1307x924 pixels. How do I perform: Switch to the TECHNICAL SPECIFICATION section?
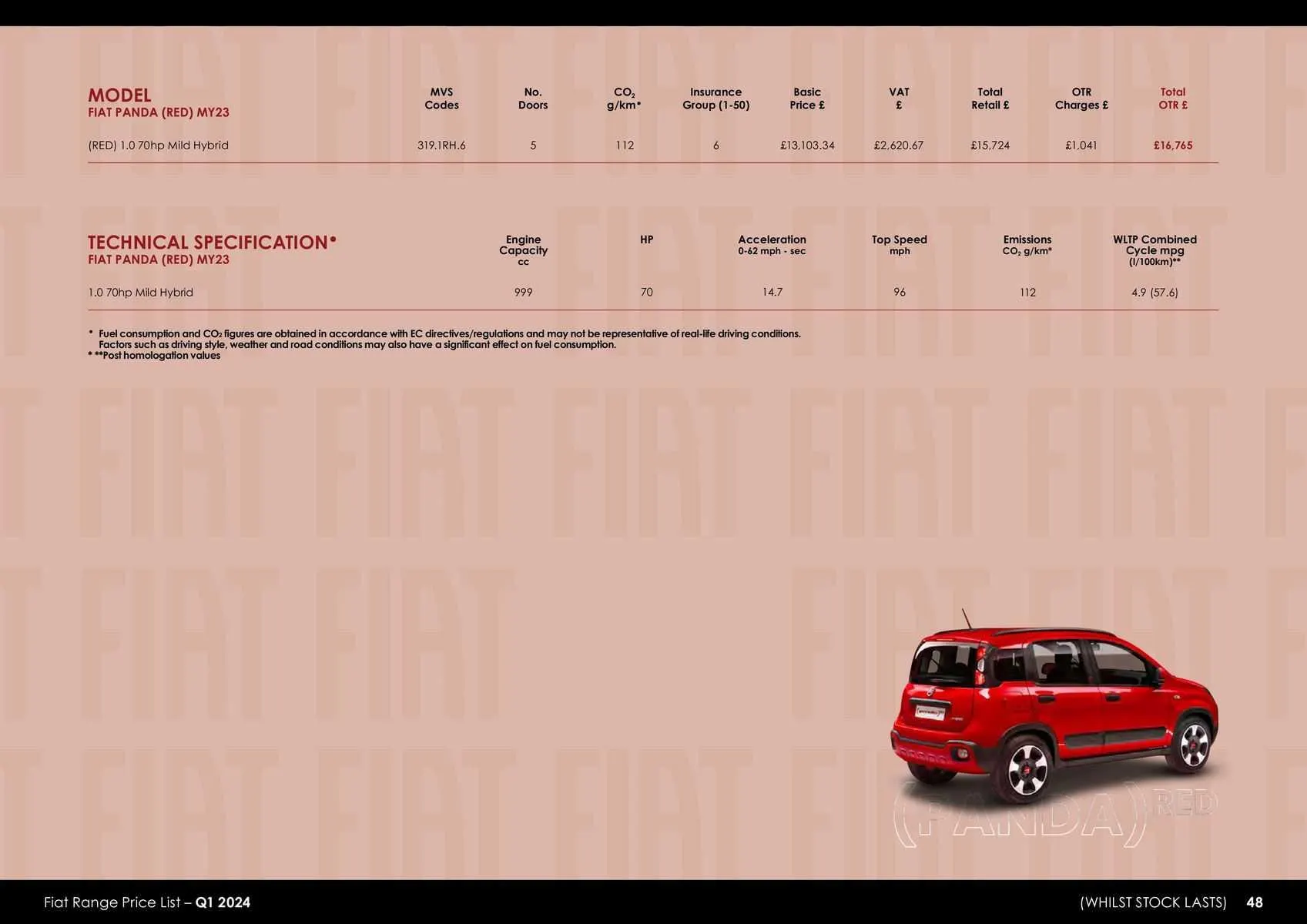(211, 242)
